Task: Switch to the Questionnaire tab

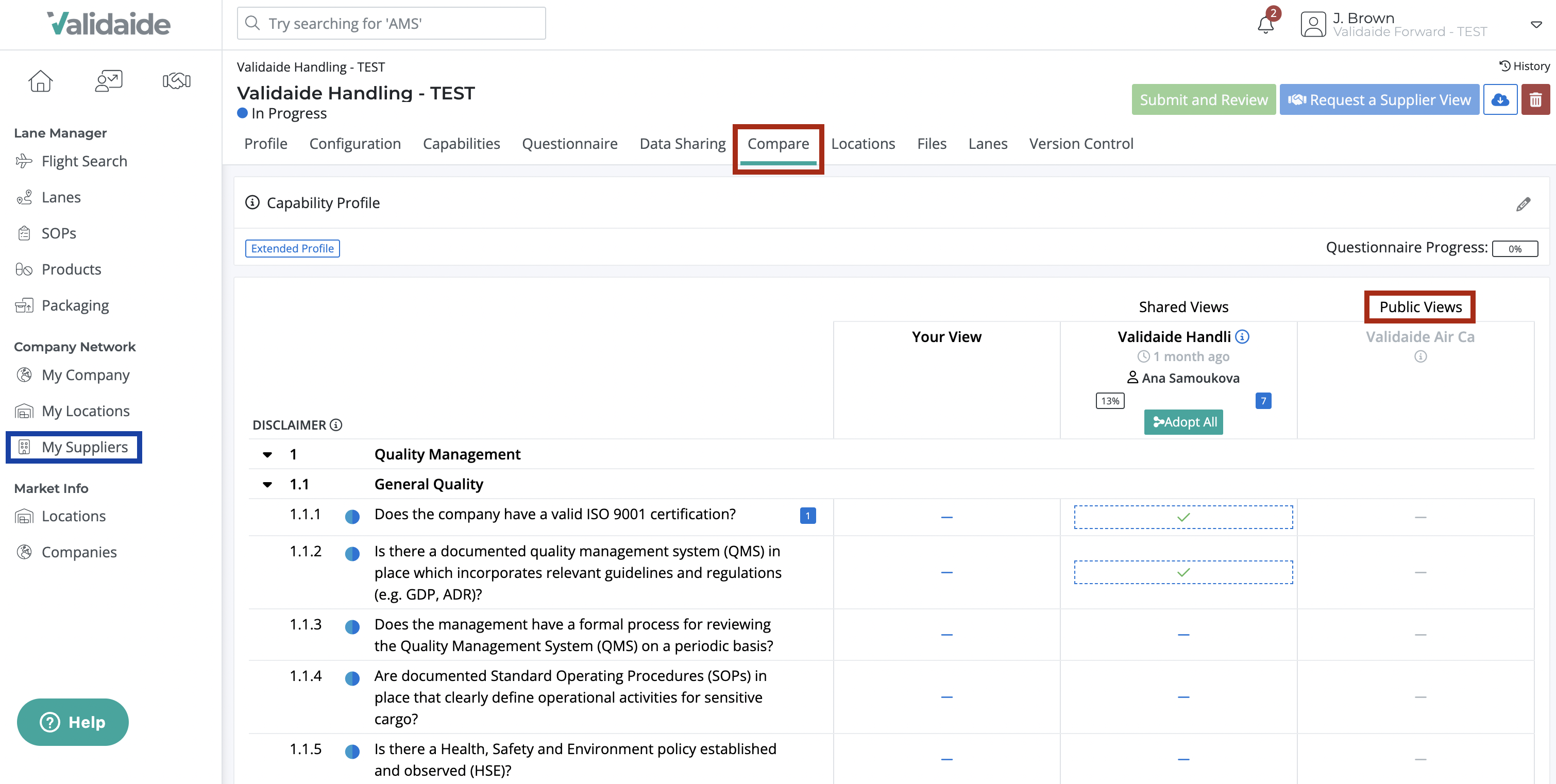Action: click(x=570, y=144)
